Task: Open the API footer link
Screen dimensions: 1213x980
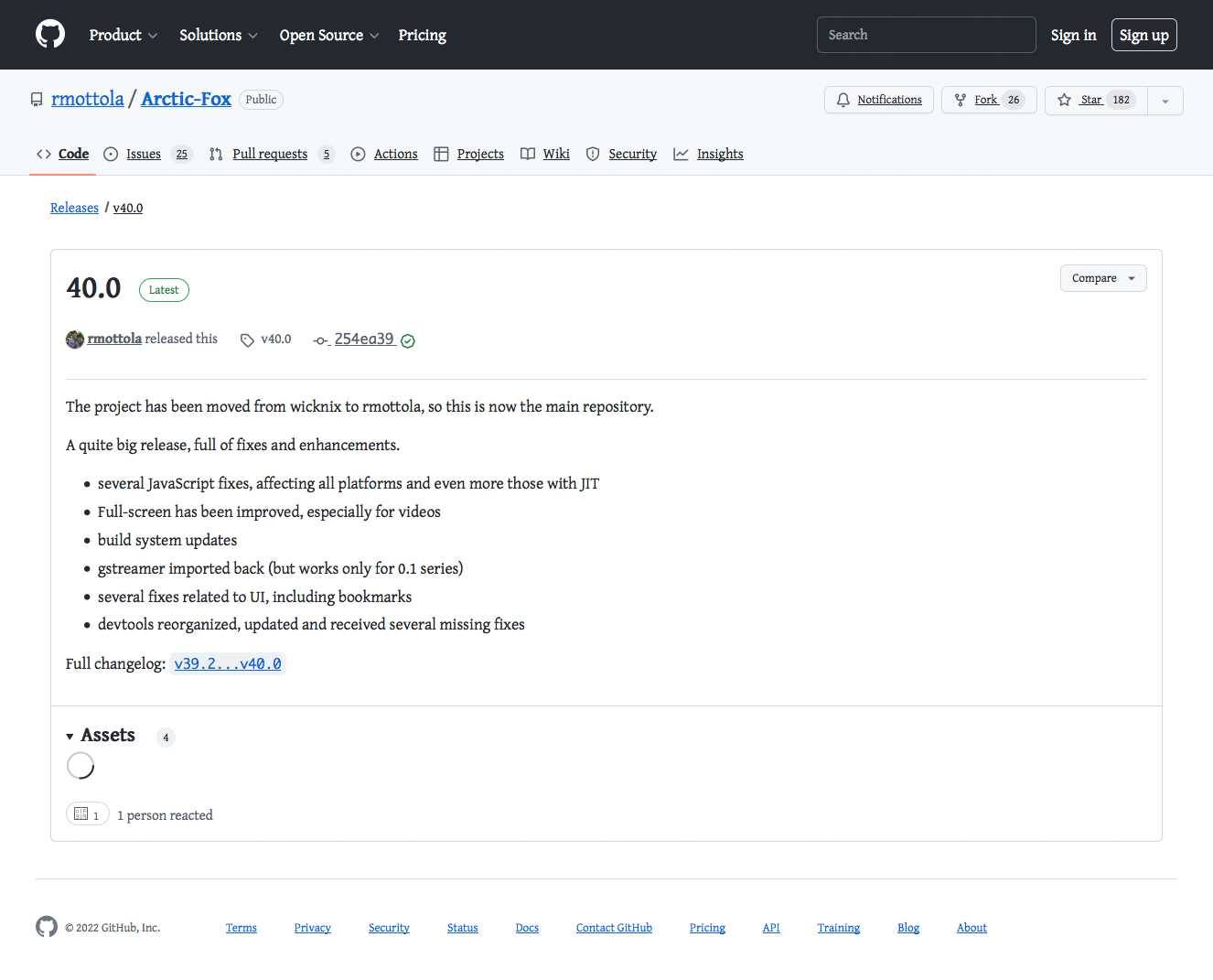Action: coord(771,928)
